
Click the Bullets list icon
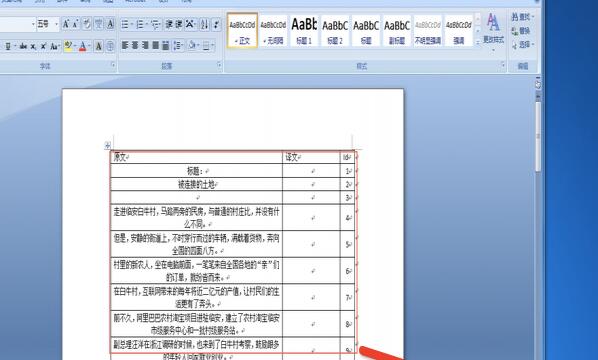pyautogui.click(x=126, y=25)
